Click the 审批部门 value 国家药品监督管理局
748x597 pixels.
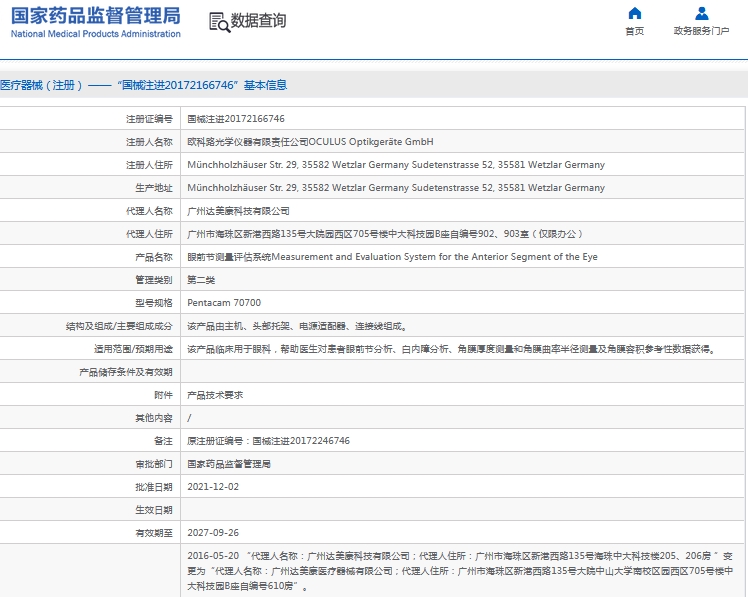pyautogui.click(x=229, y=464)
